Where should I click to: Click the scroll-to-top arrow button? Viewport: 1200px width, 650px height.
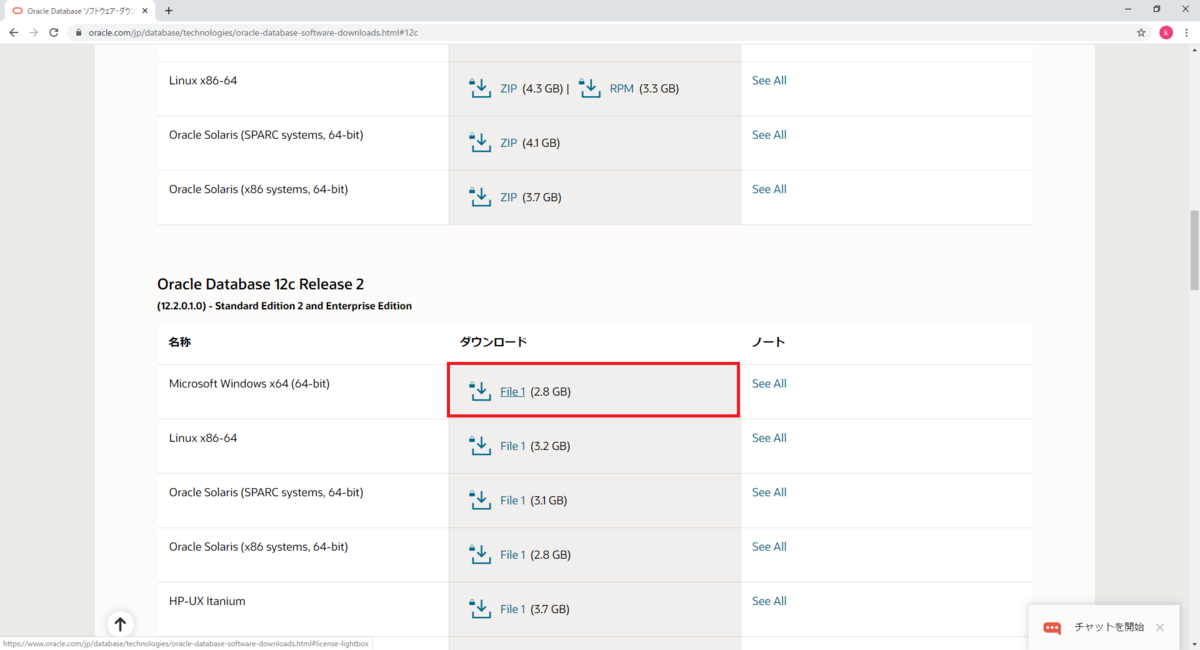point(120,624)
